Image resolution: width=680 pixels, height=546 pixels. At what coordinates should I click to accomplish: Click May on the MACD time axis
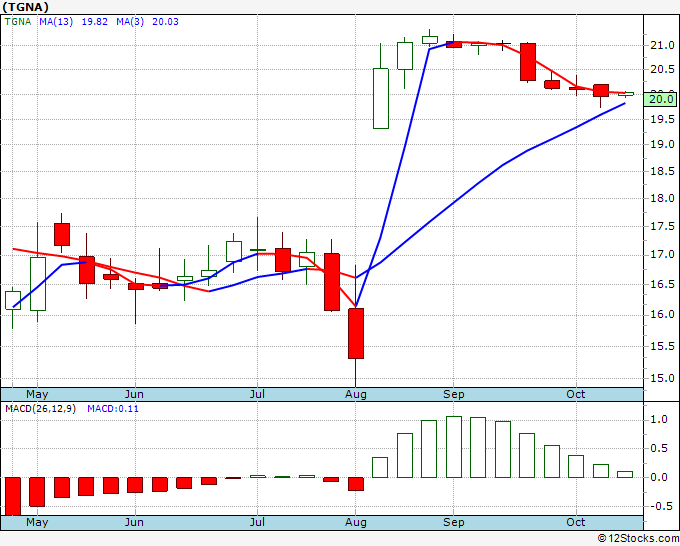point(37,523)
